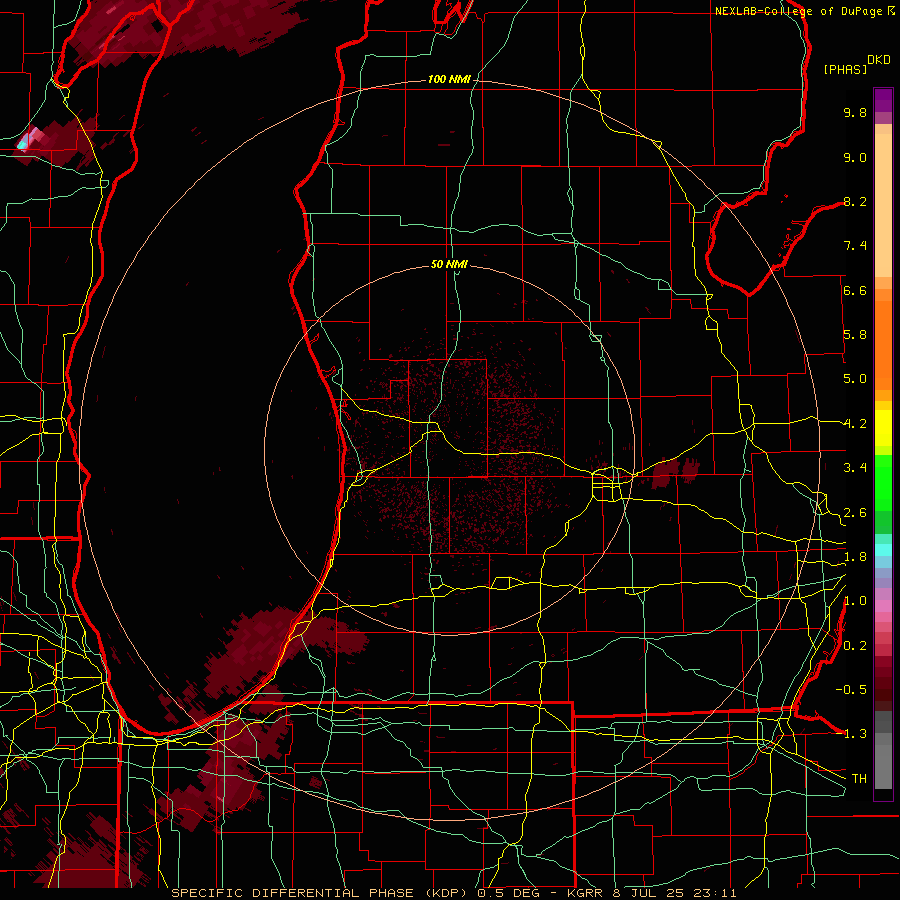Click the KGRR 8 JUL 25 23:11 timestamp
The image size is (900, 900).
(x=651, y=893)
